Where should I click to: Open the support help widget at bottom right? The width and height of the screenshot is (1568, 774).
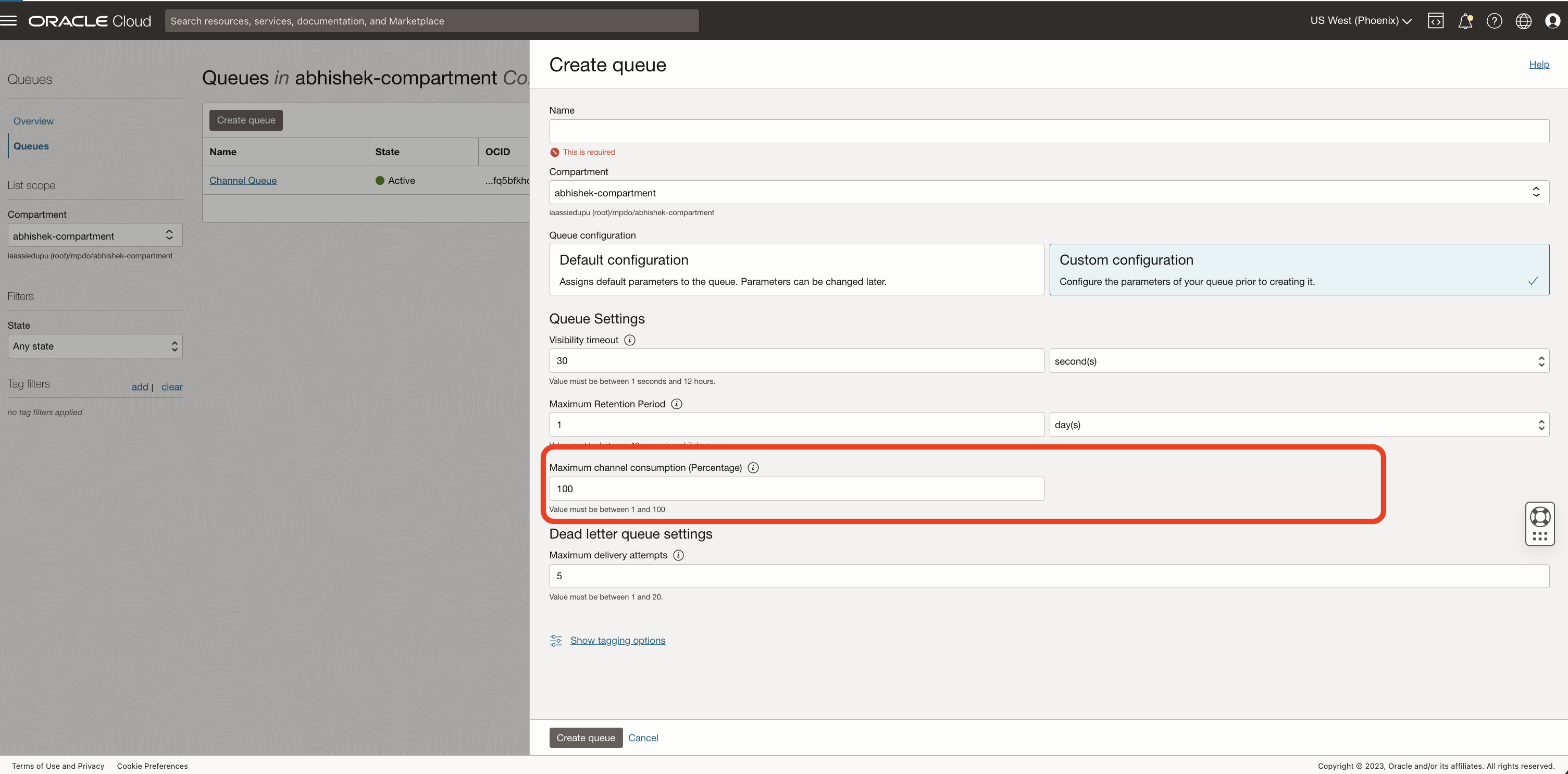tap(1540, 523)
